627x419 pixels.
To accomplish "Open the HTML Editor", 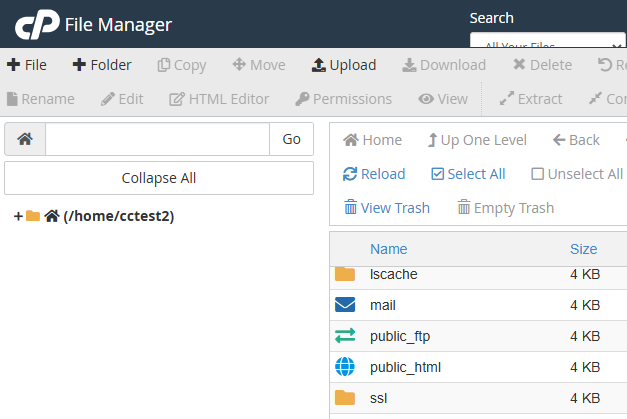I will coord(219,99).
